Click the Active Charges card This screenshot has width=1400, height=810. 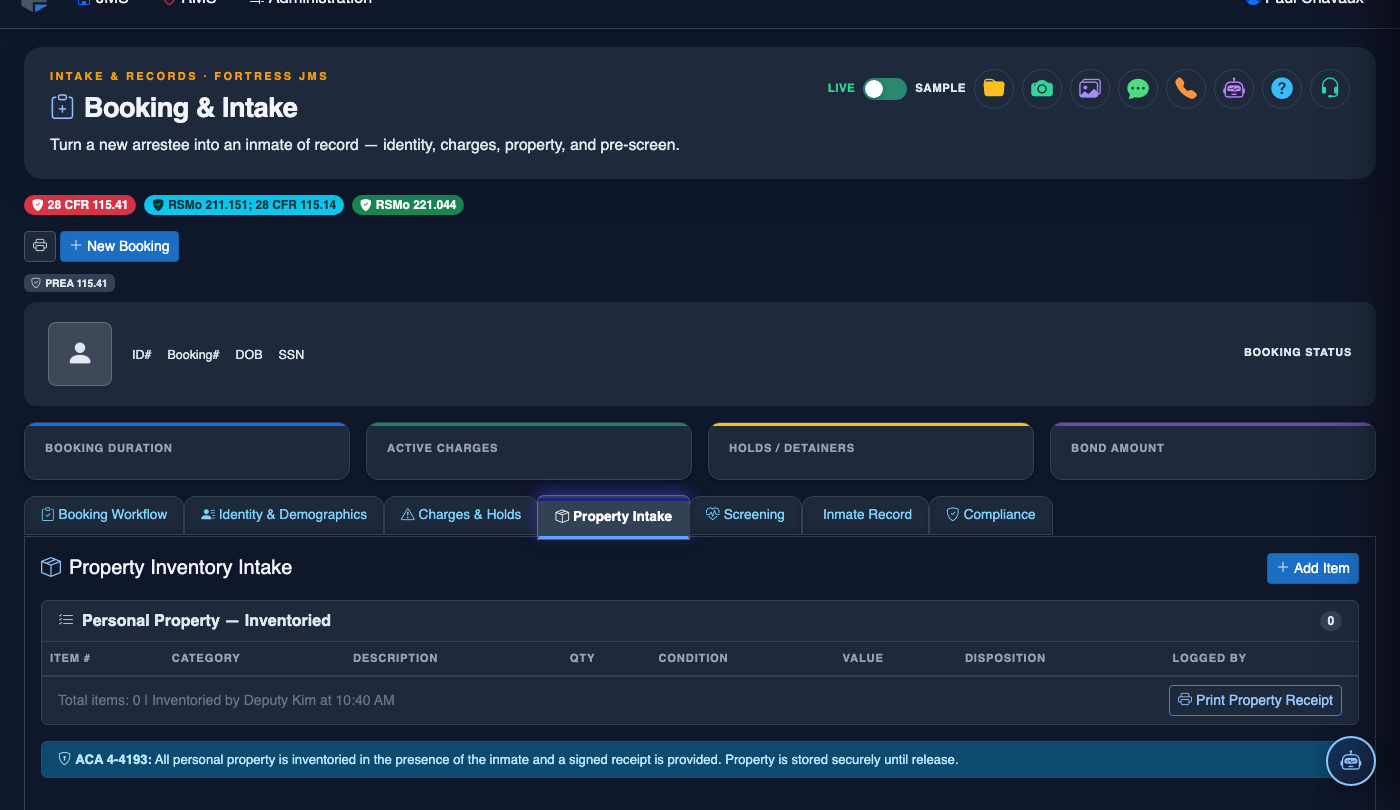[529, 451]
